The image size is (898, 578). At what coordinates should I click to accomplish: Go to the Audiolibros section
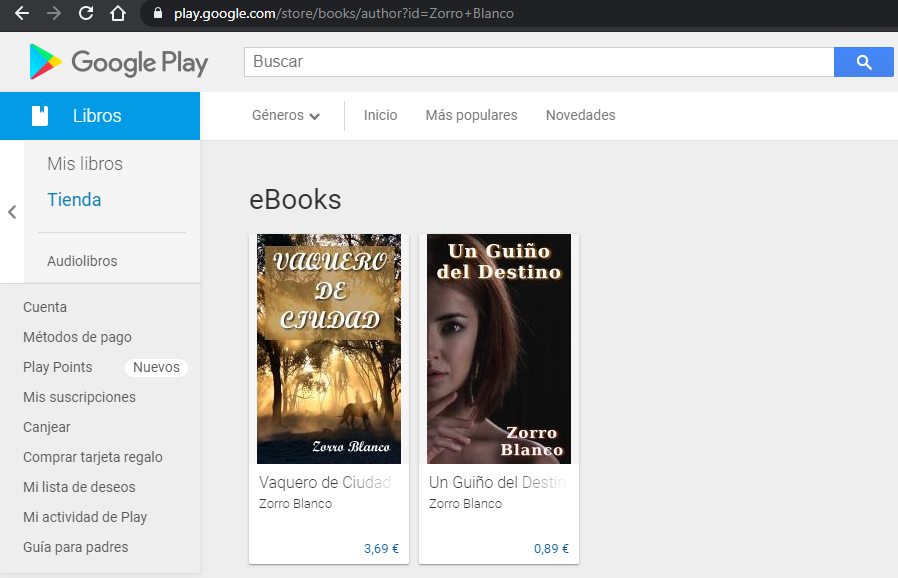point(84,260)
